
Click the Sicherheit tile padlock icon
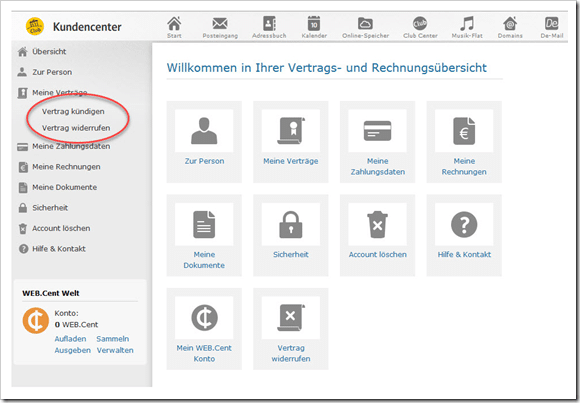point(291,224)
